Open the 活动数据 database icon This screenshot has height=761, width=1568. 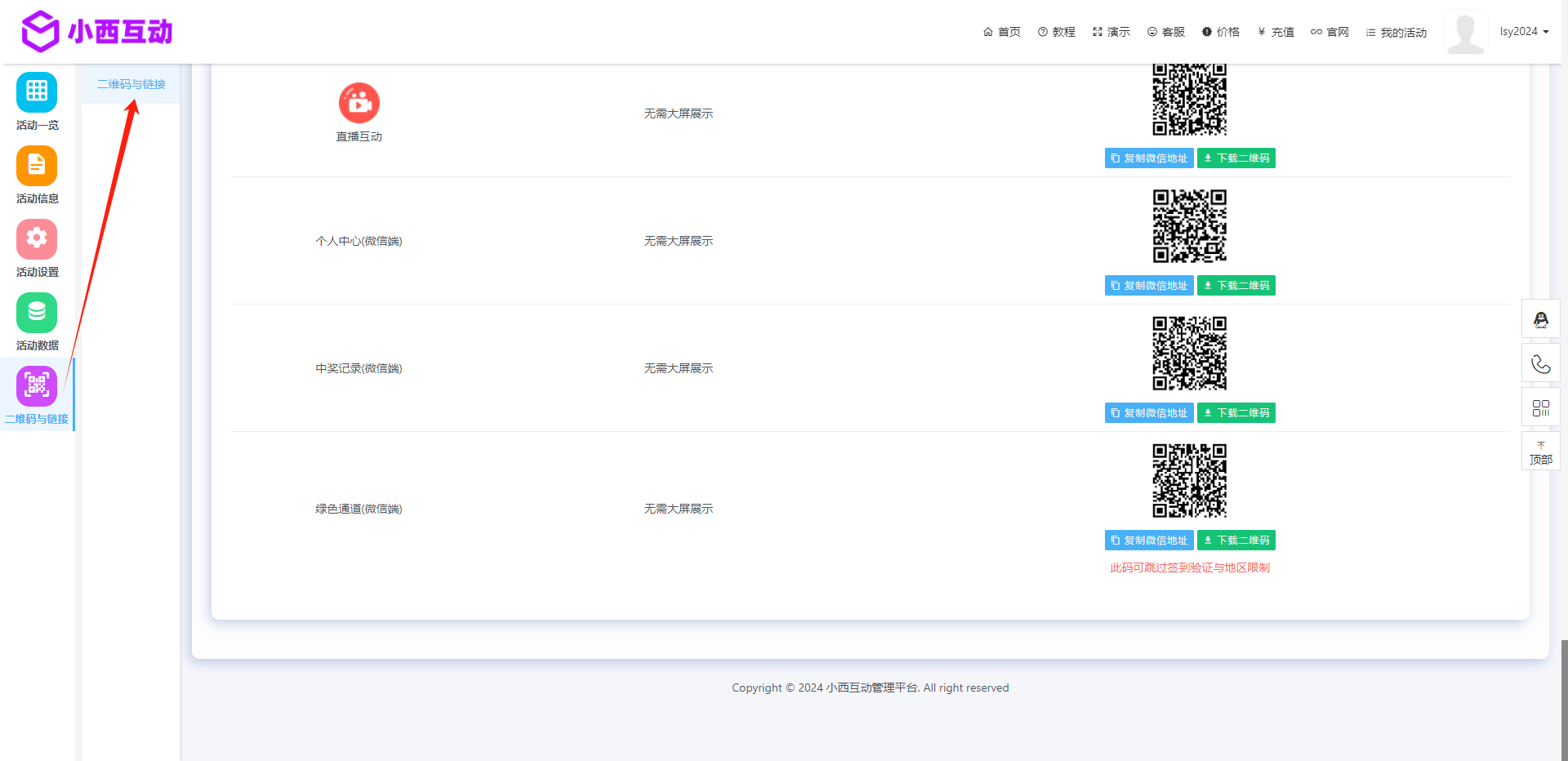point(37,313)
